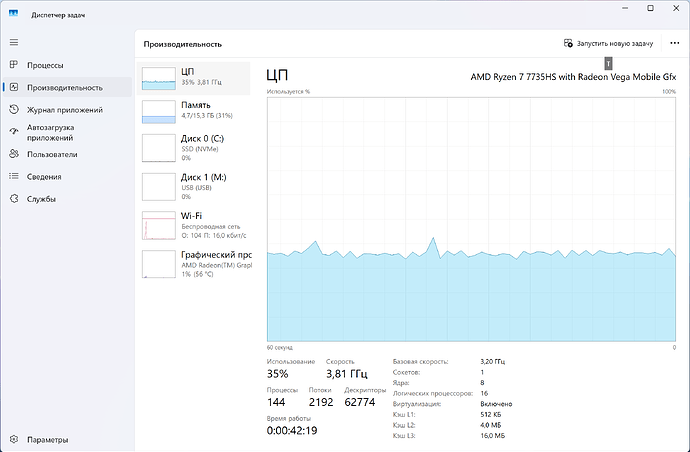
Task: Select the Память resource graph
Action: [159, 111]
